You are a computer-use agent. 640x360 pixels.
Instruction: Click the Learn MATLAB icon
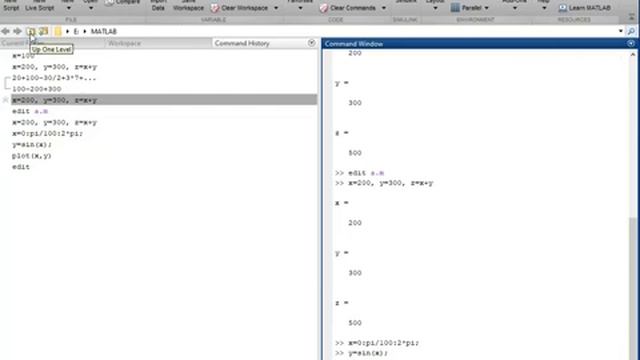point(563,8)
